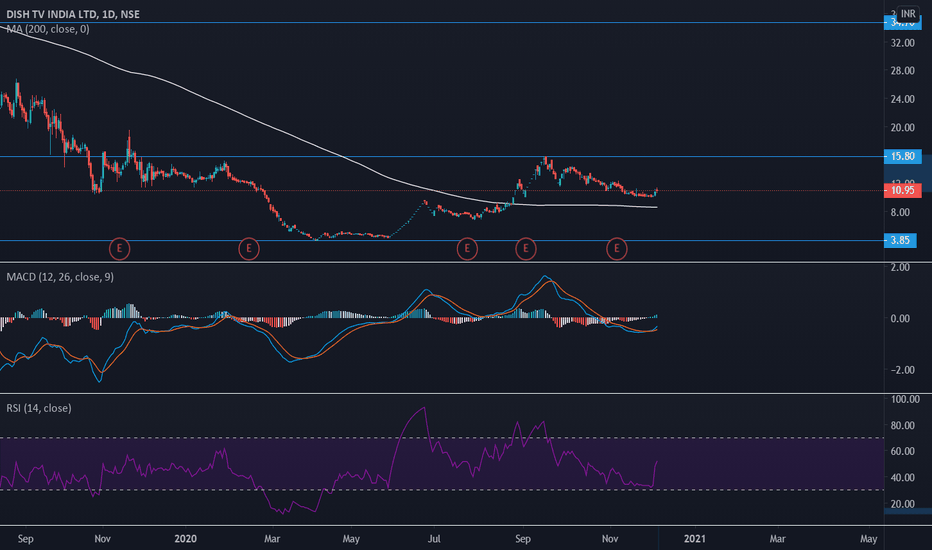This screenshot has height=550, width=932.
Task: Click the 2021 label on the time axis
Action: (695, 539)
